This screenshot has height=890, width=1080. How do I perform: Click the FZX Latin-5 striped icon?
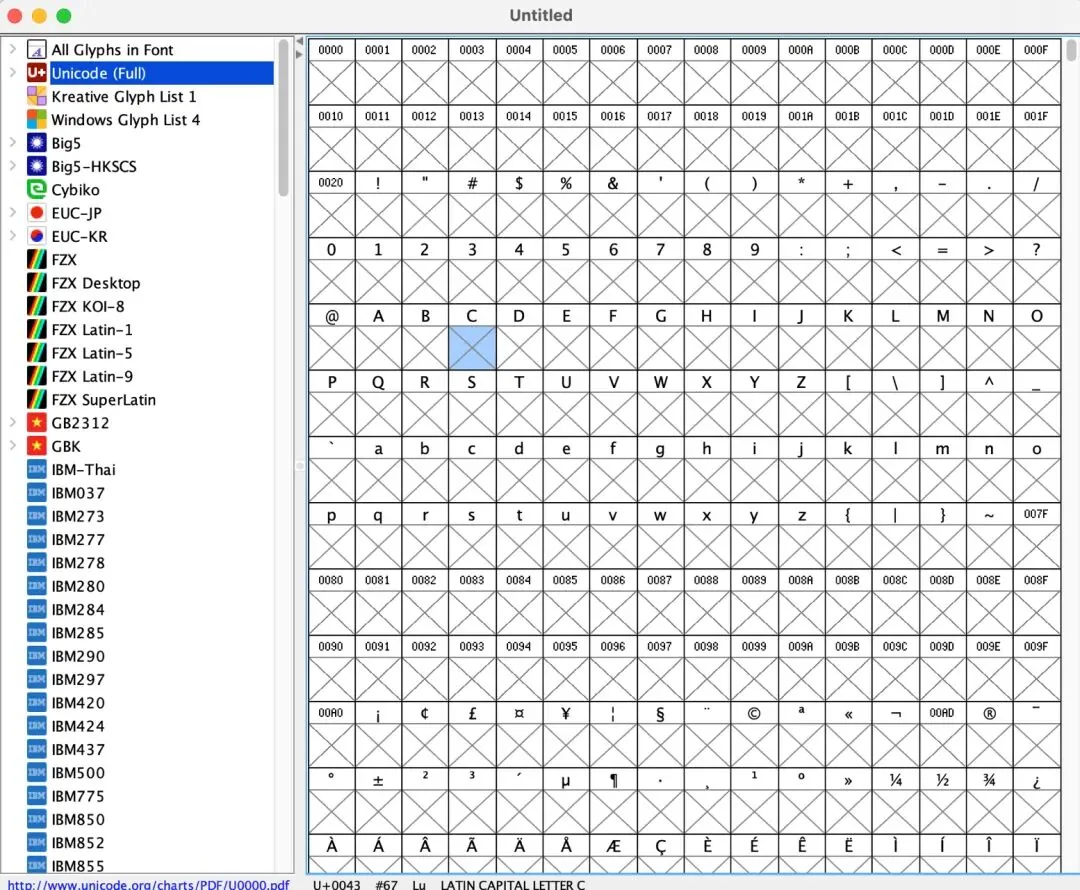[37, 353]
